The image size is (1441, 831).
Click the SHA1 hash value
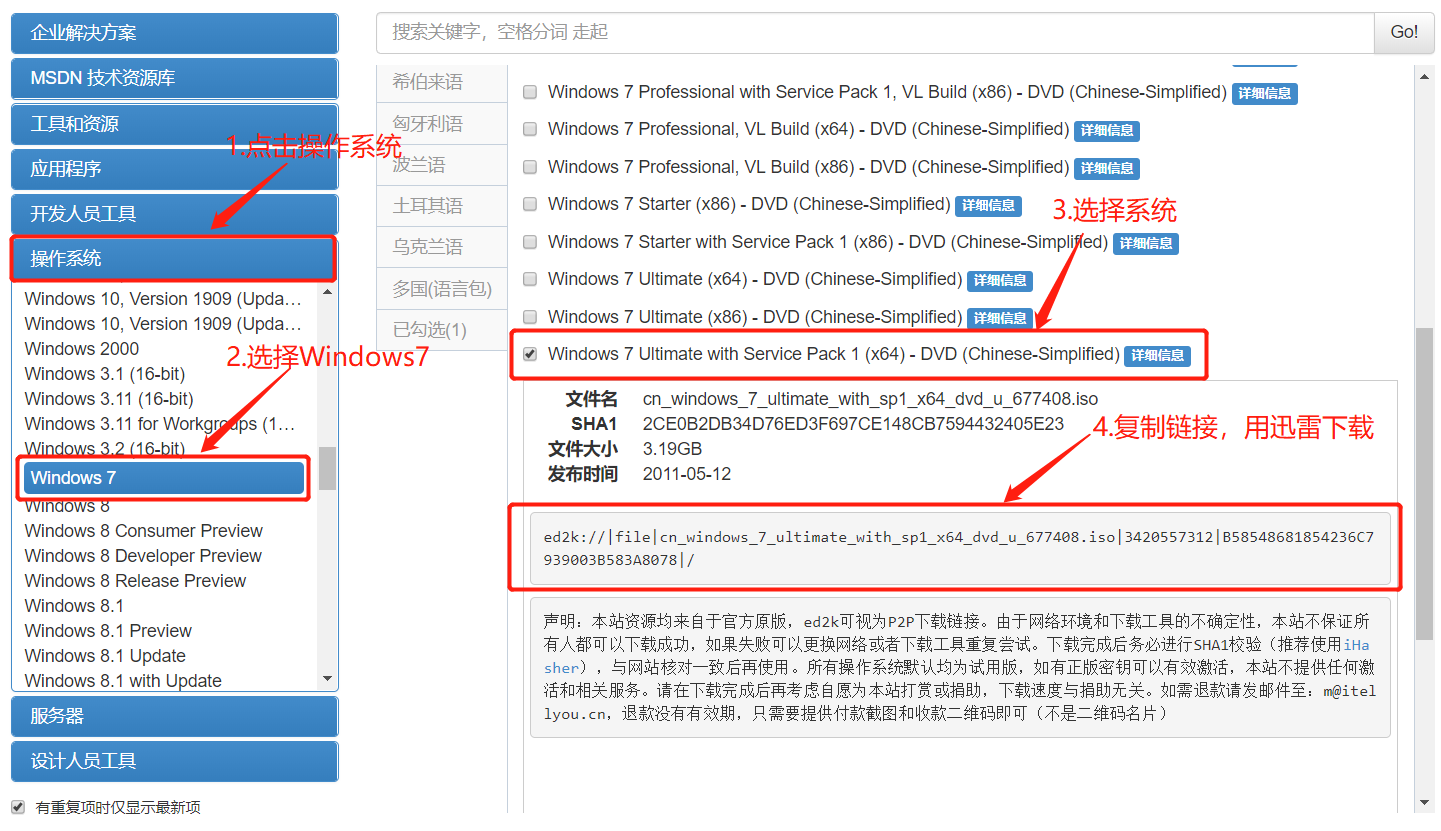coord(853,424)
